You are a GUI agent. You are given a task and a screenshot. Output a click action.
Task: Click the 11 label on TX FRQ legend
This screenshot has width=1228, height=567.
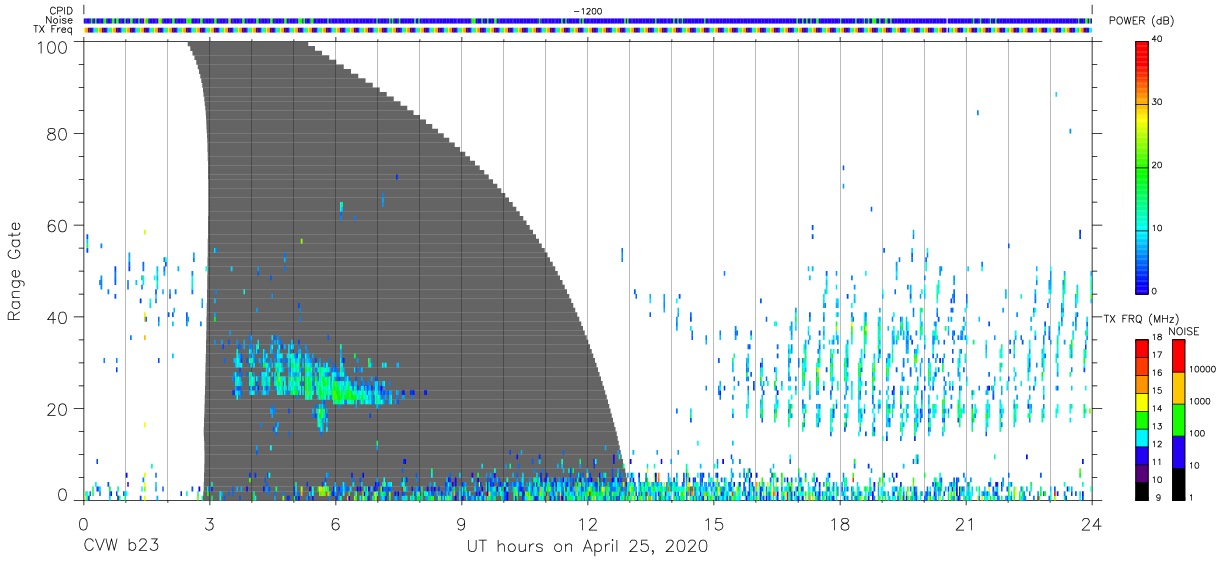1157,462
